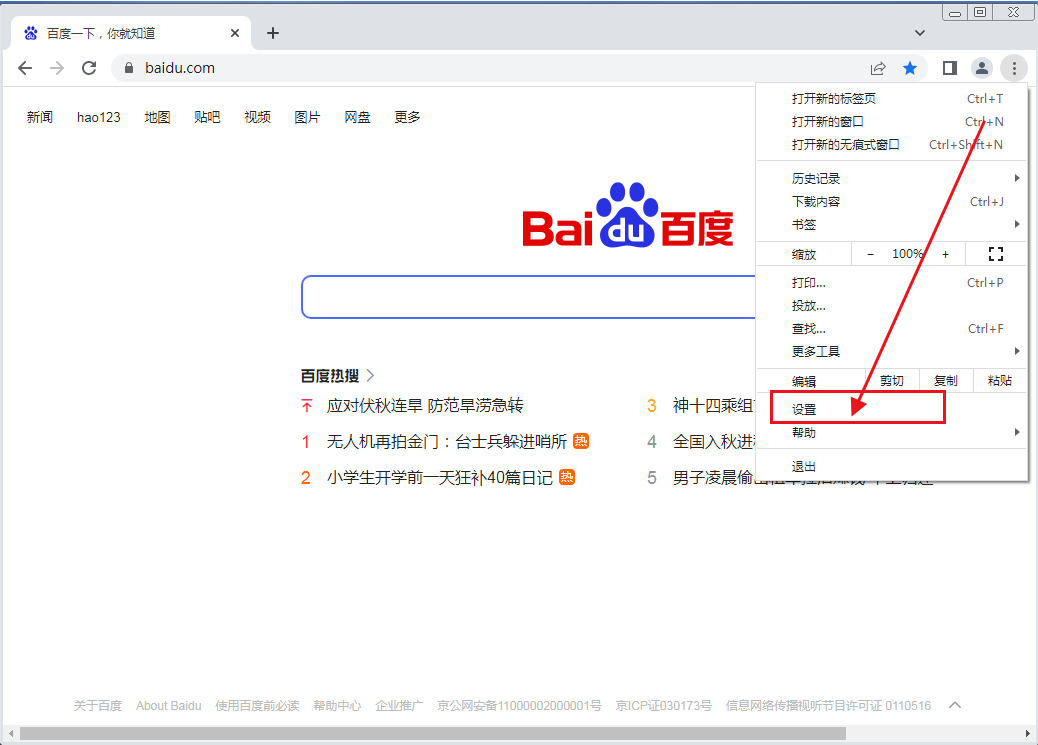Viewport: 1038px width, 745px height.
Task: Expand the 书签 submenu arrow
Action: (x=1017, y=224)
